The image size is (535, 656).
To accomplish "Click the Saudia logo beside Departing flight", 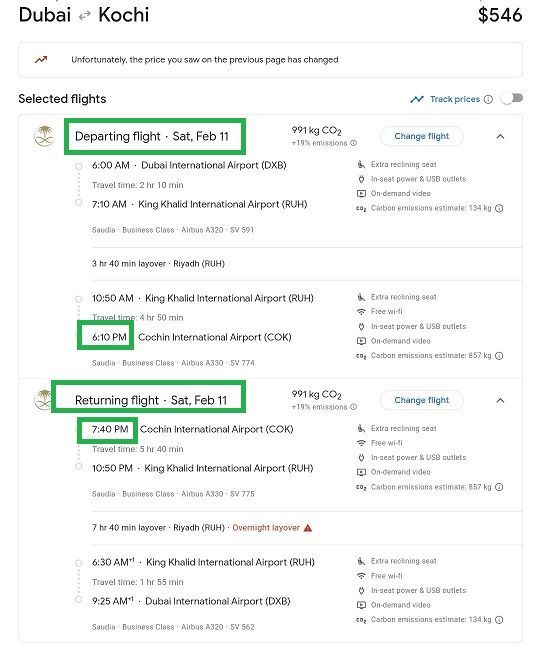I will (44, 136).
